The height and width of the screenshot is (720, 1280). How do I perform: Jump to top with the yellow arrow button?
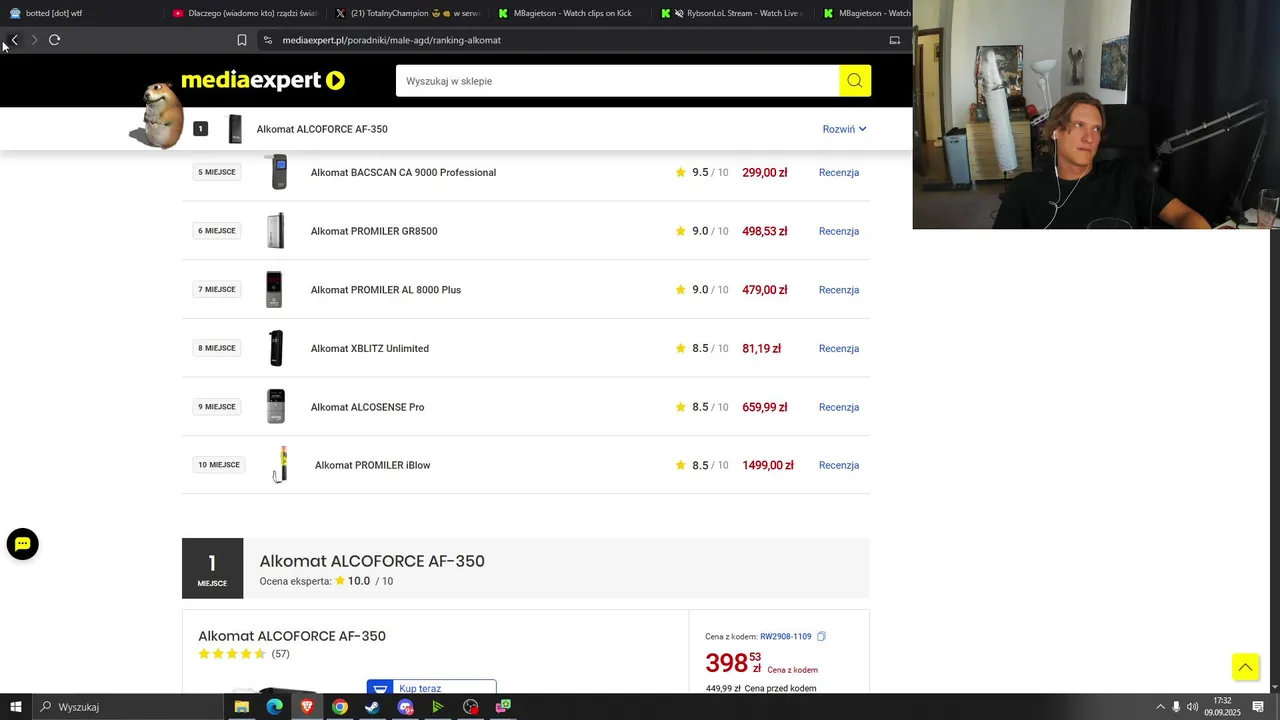1245,667
